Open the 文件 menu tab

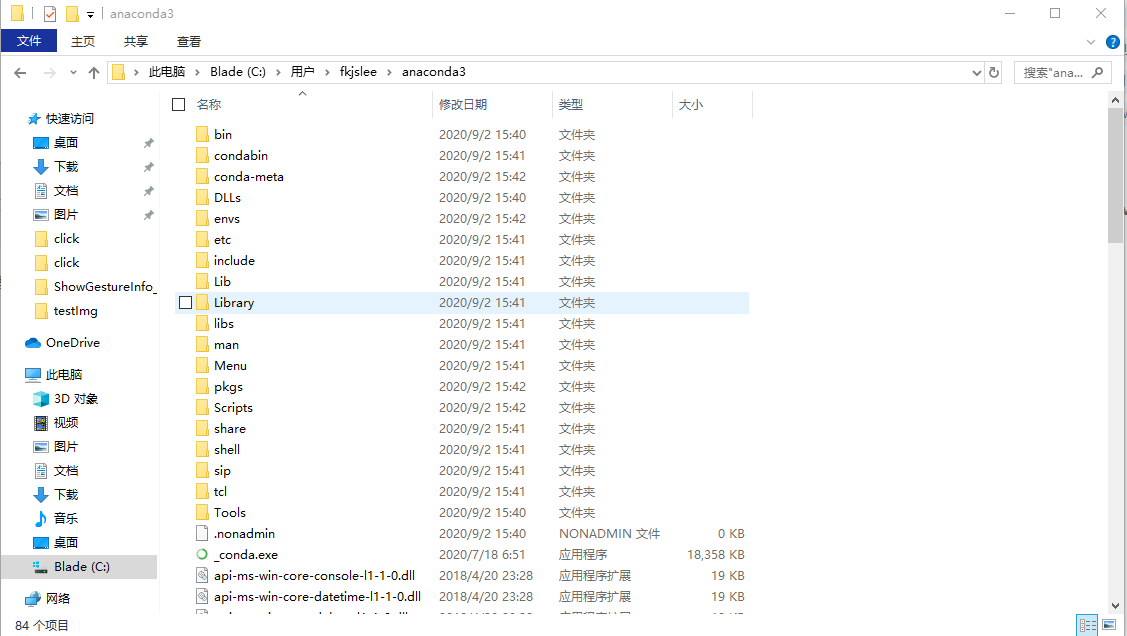(29, 41)
